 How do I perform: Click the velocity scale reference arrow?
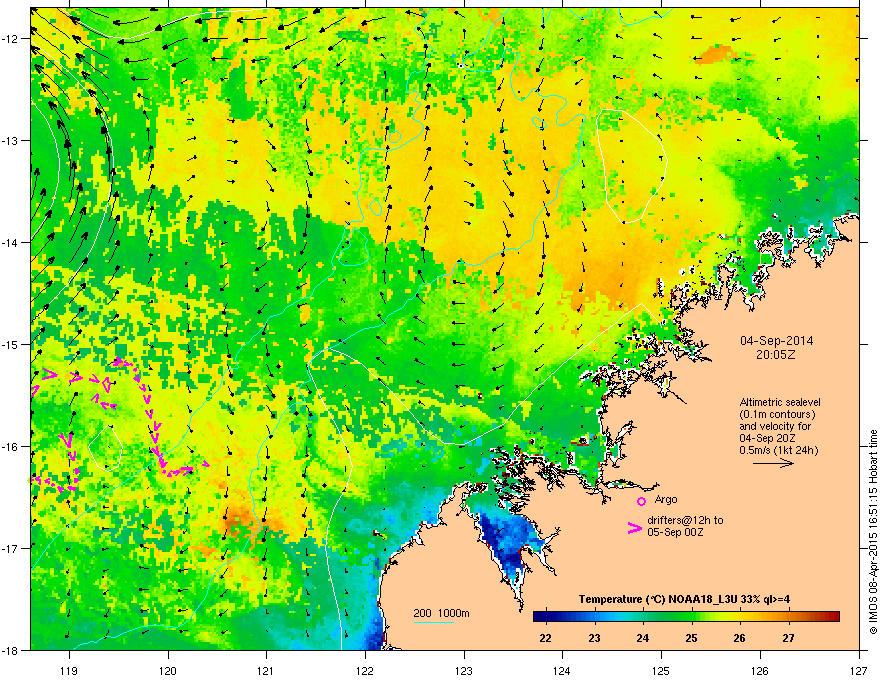point(773,463)
